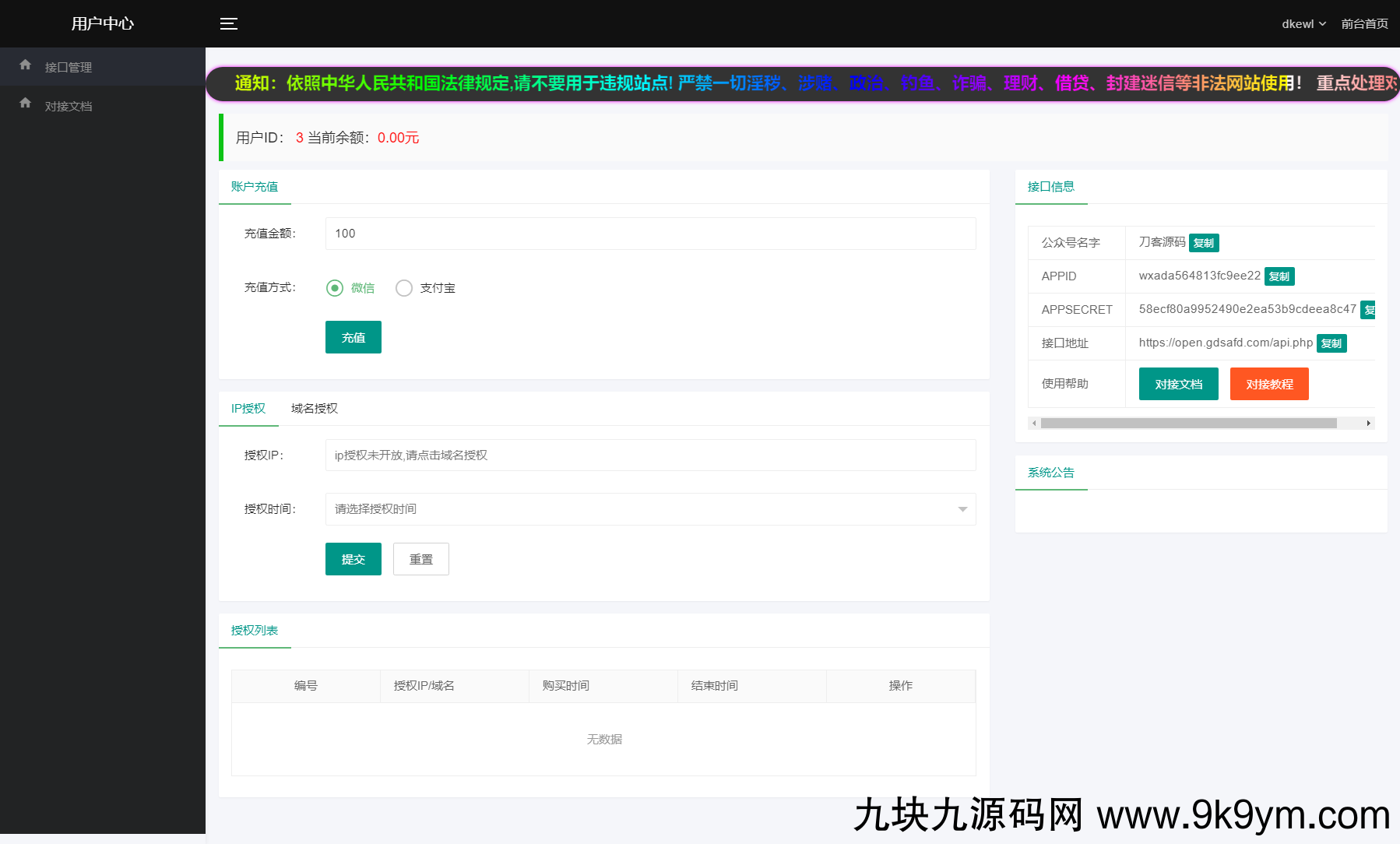This screenshot has width=1400, height=844.
Task: Click home icon beside 对接文档
Action: click(25, 103)
